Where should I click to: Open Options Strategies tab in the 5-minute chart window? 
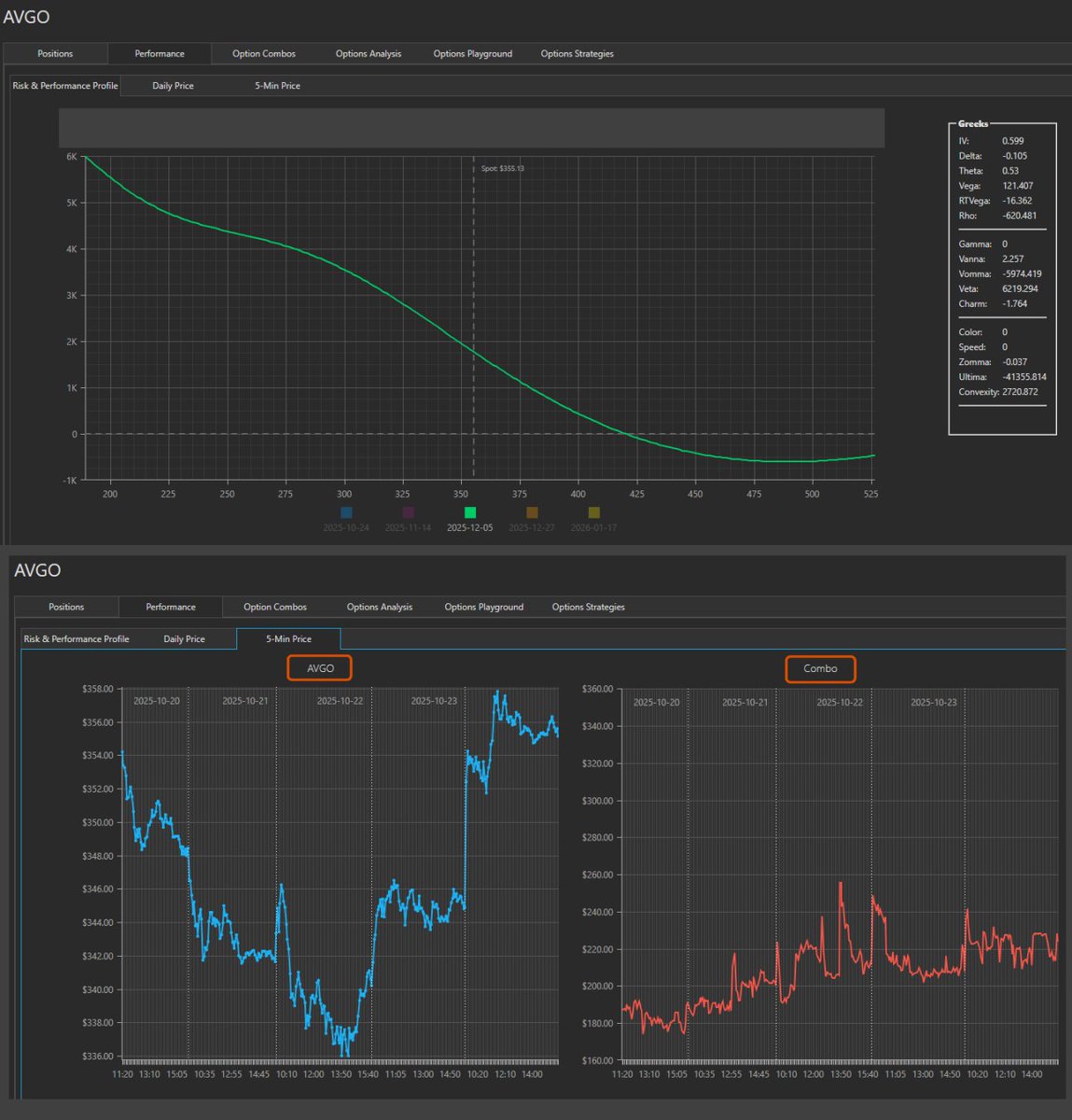(x=589, y=608)
